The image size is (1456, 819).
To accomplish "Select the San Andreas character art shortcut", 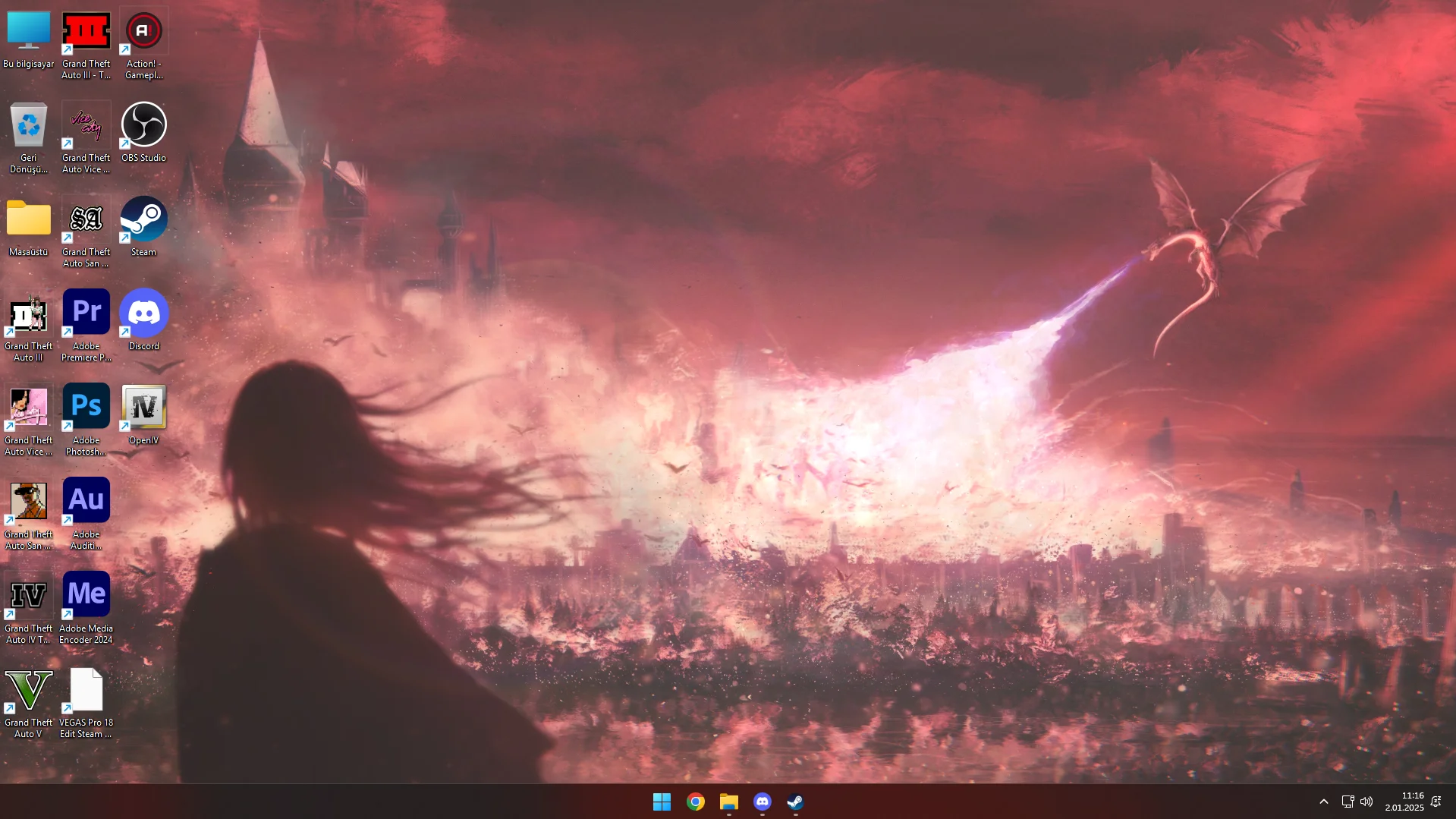I will [29, 515].
